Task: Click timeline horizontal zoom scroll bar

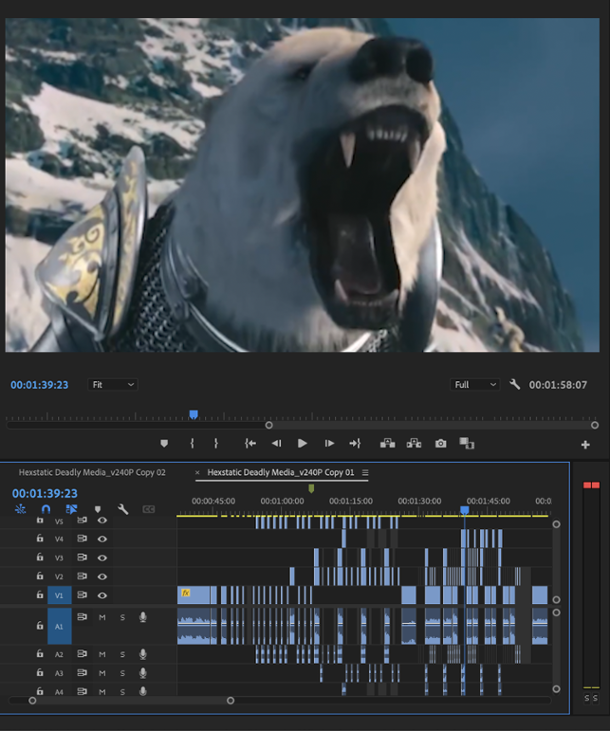Action: click(x=131, y=700)
